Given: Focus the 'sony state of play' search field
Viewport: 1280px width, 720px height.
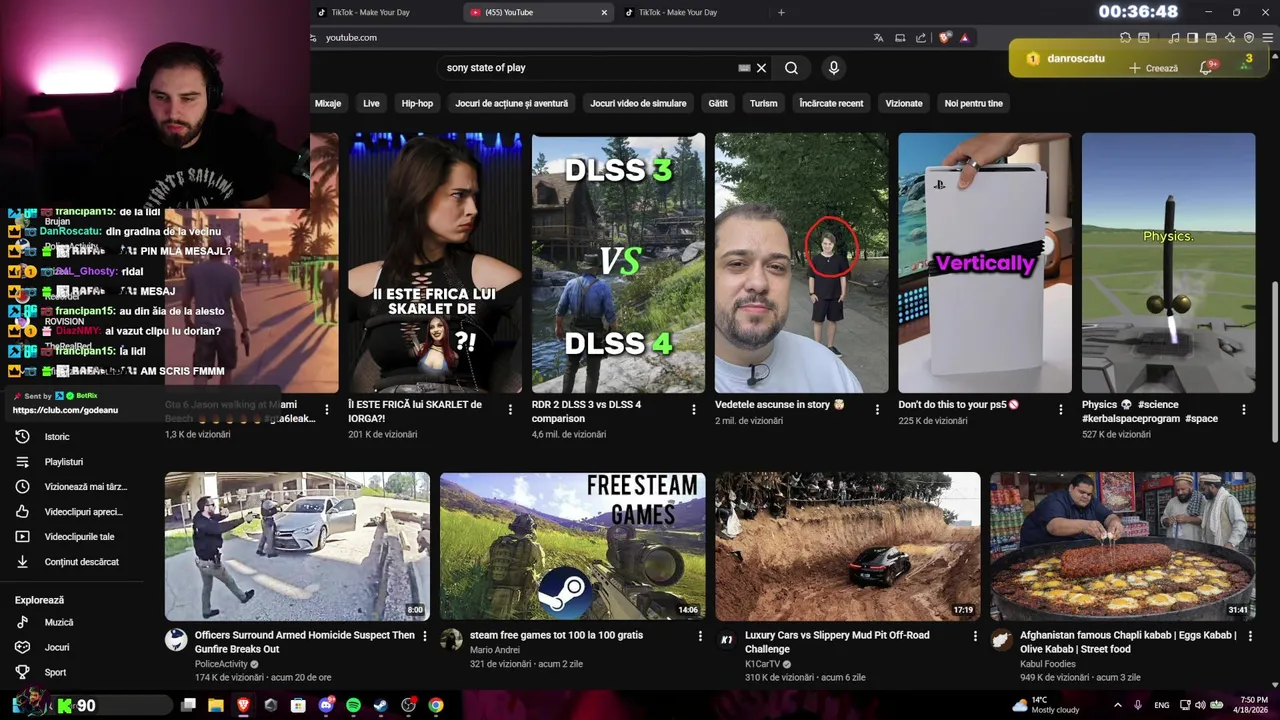Looking at the screenshot, I should click(590, 68).
